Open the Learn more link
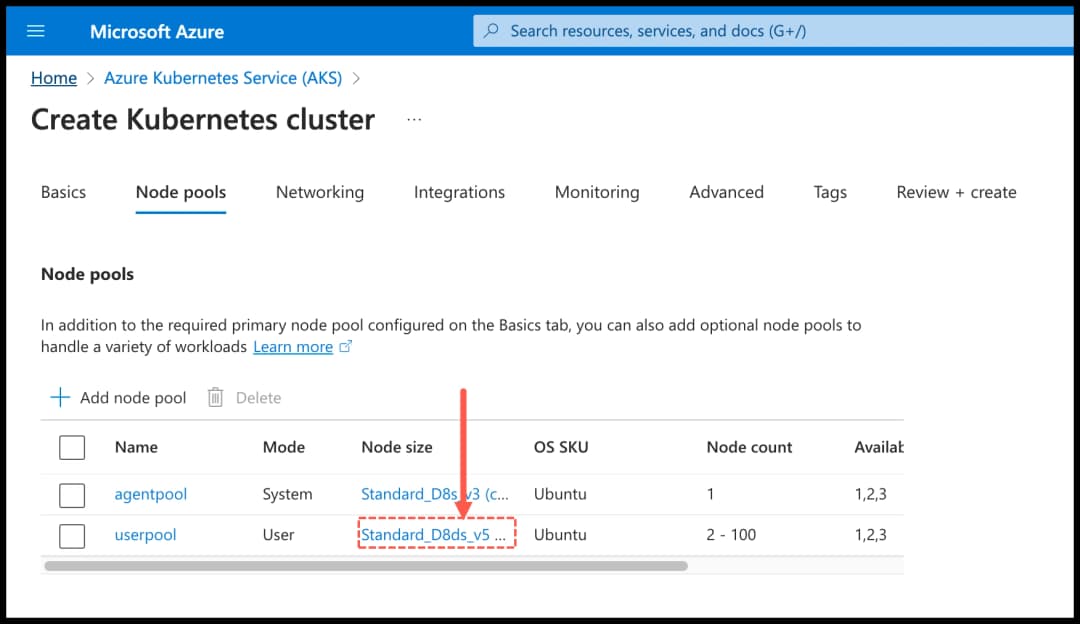 293,346
